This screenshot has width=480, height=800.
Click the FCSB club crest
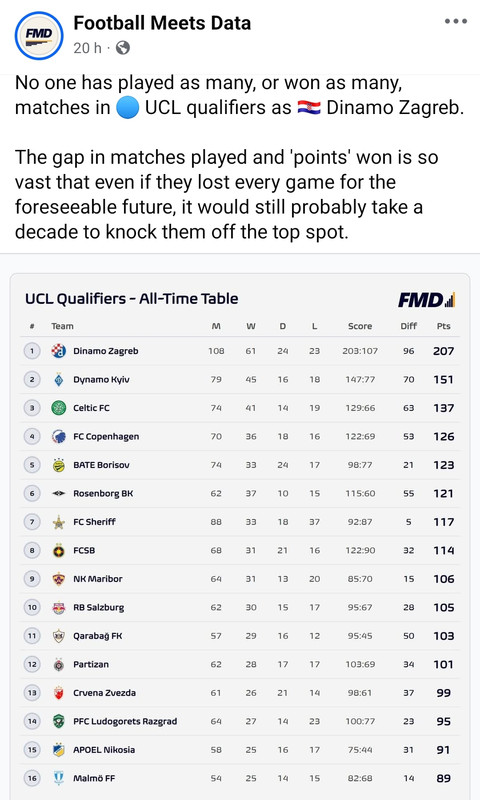pyautogui.click(x=59, y=550)
